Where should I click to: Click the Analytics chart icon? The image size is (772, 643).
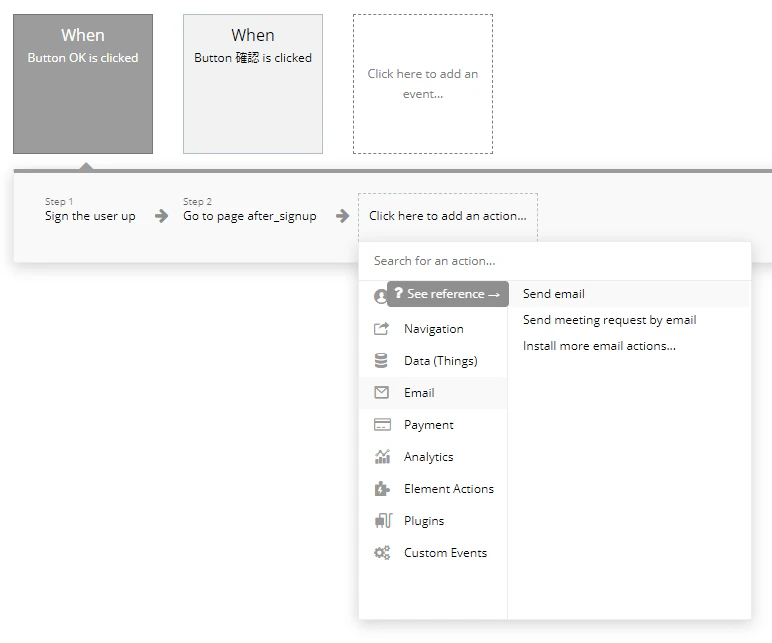point(382,456)
